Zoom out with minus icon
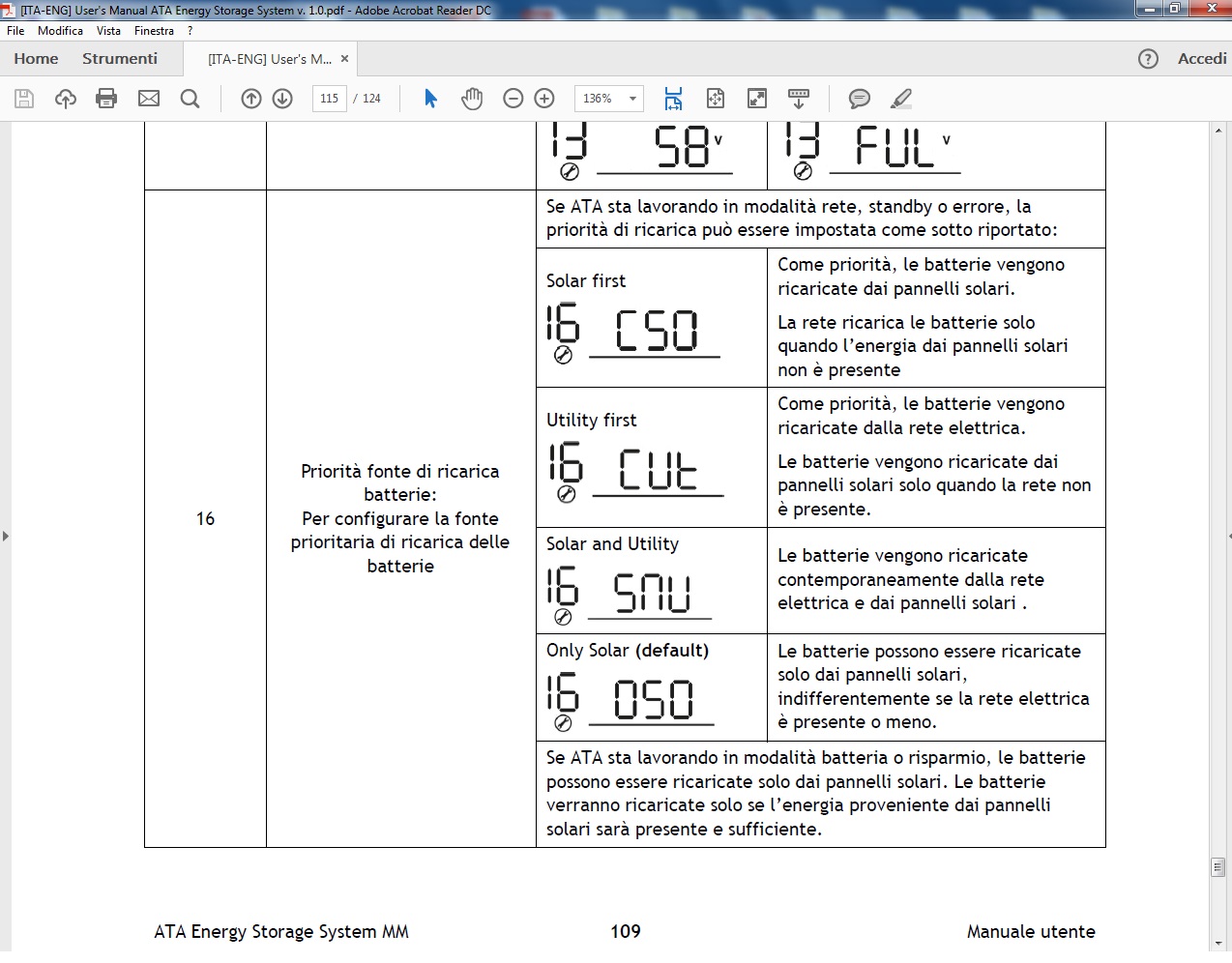The height and width of the screenshot is (963, 1232). click(x=513, y=99)
